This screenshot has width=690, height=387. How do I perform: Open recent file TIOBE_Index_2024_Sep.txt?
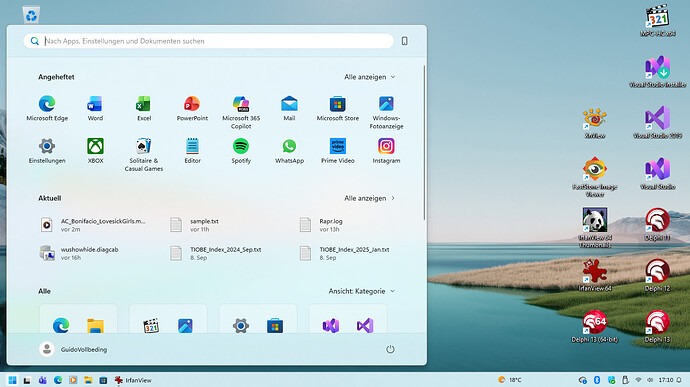(216, 253)
